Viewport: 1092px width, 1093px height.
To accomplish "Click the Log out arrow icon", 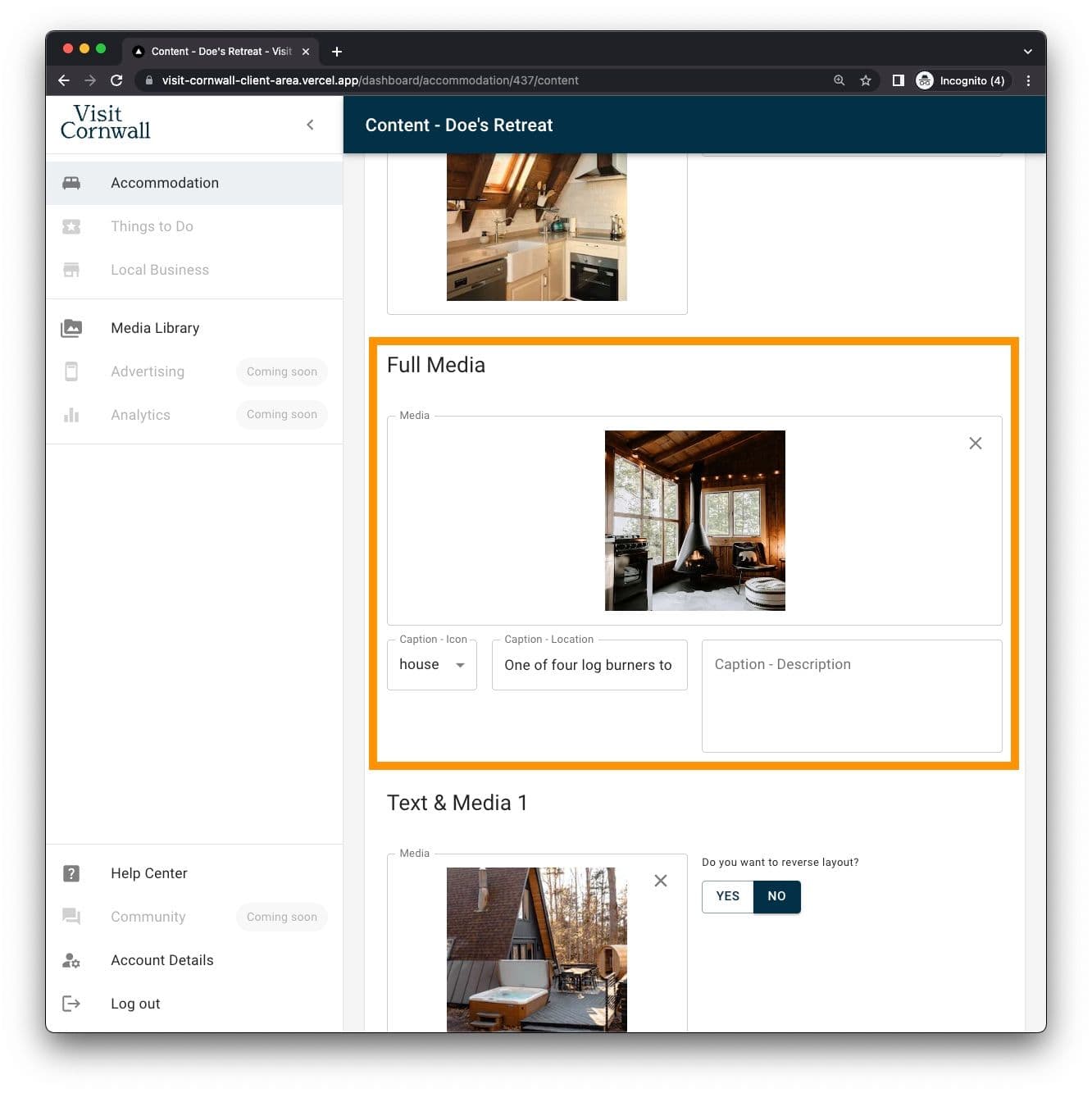I will pyautogui.click(x=71, y=1004).
